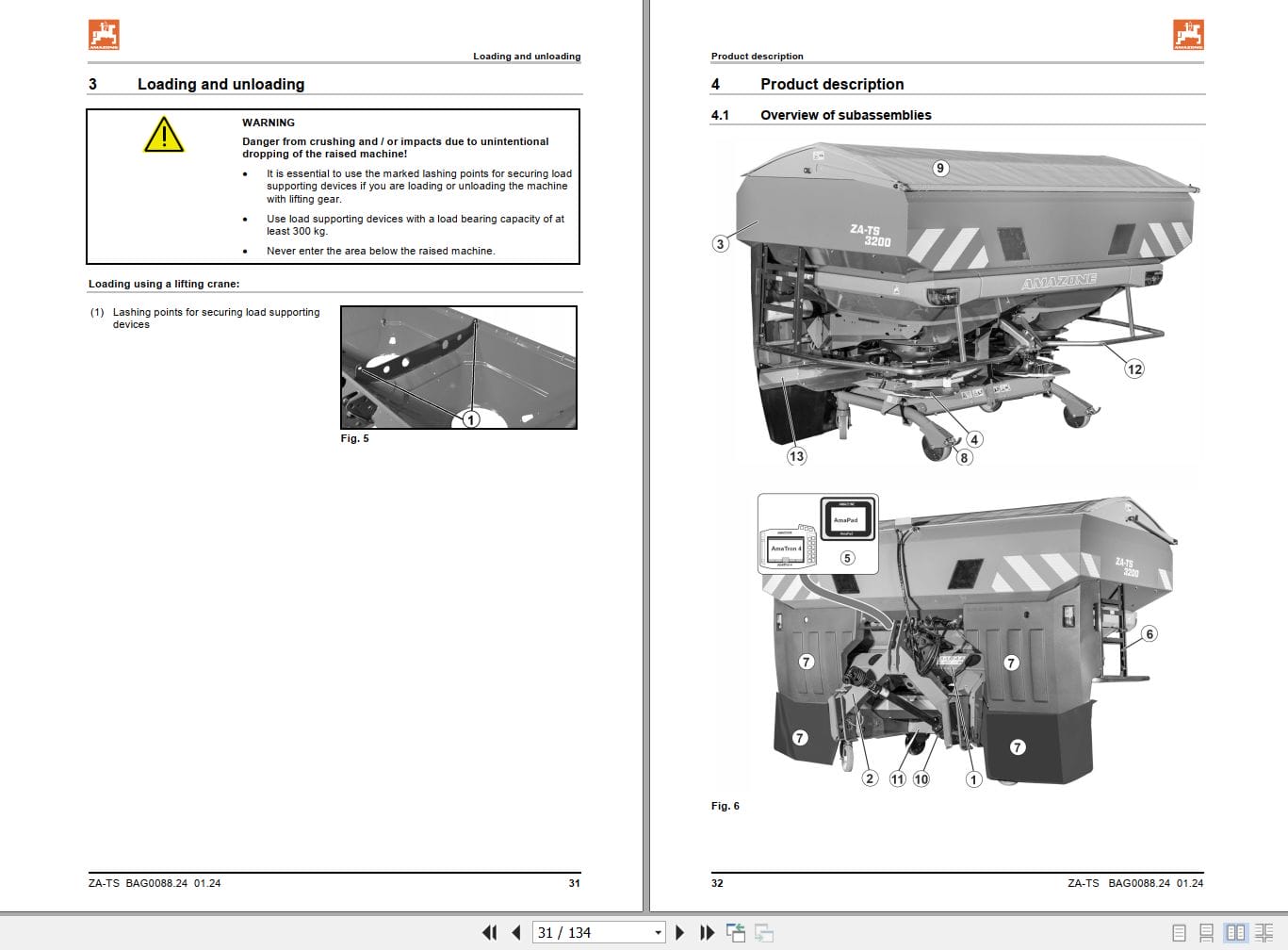Click 'Never enter the area below the raised machine.'
Screen dimensions: 1288x950
381,251
